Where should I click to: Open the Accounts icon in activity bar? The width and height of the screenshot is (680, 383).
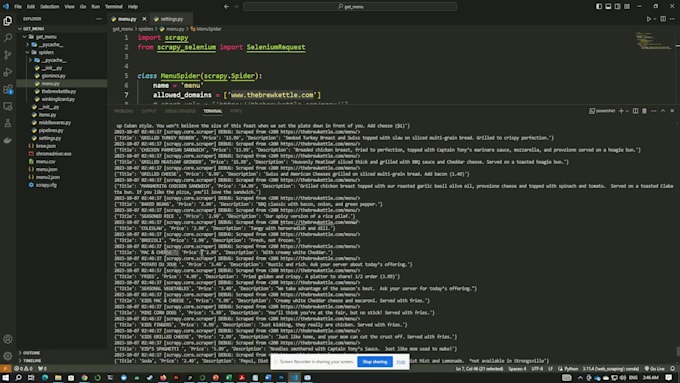click(x=7, y=339)
